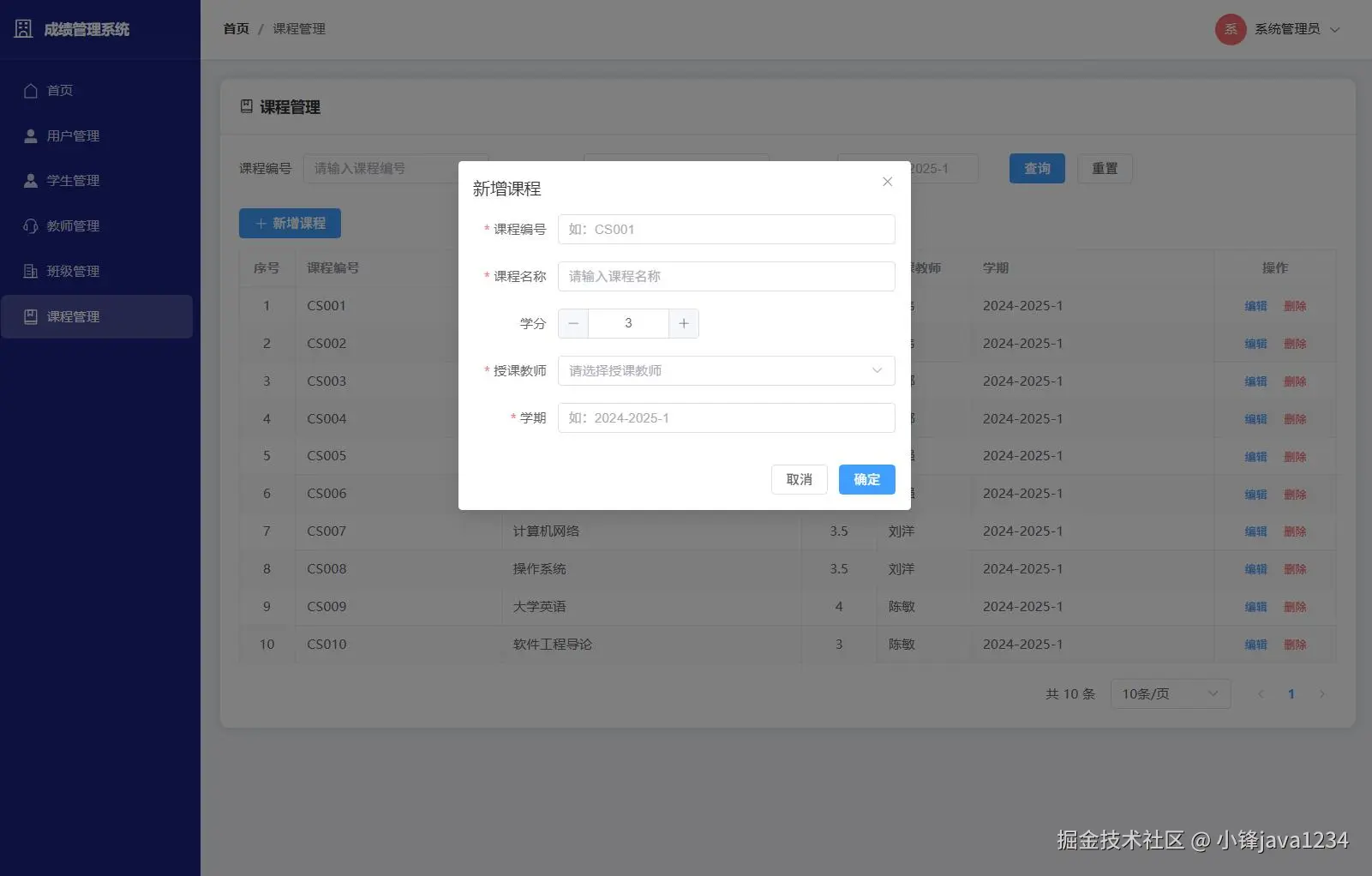Select page 1 in pagination
The width and height of the screenshot is (1372, 876).
(1291, 693)
